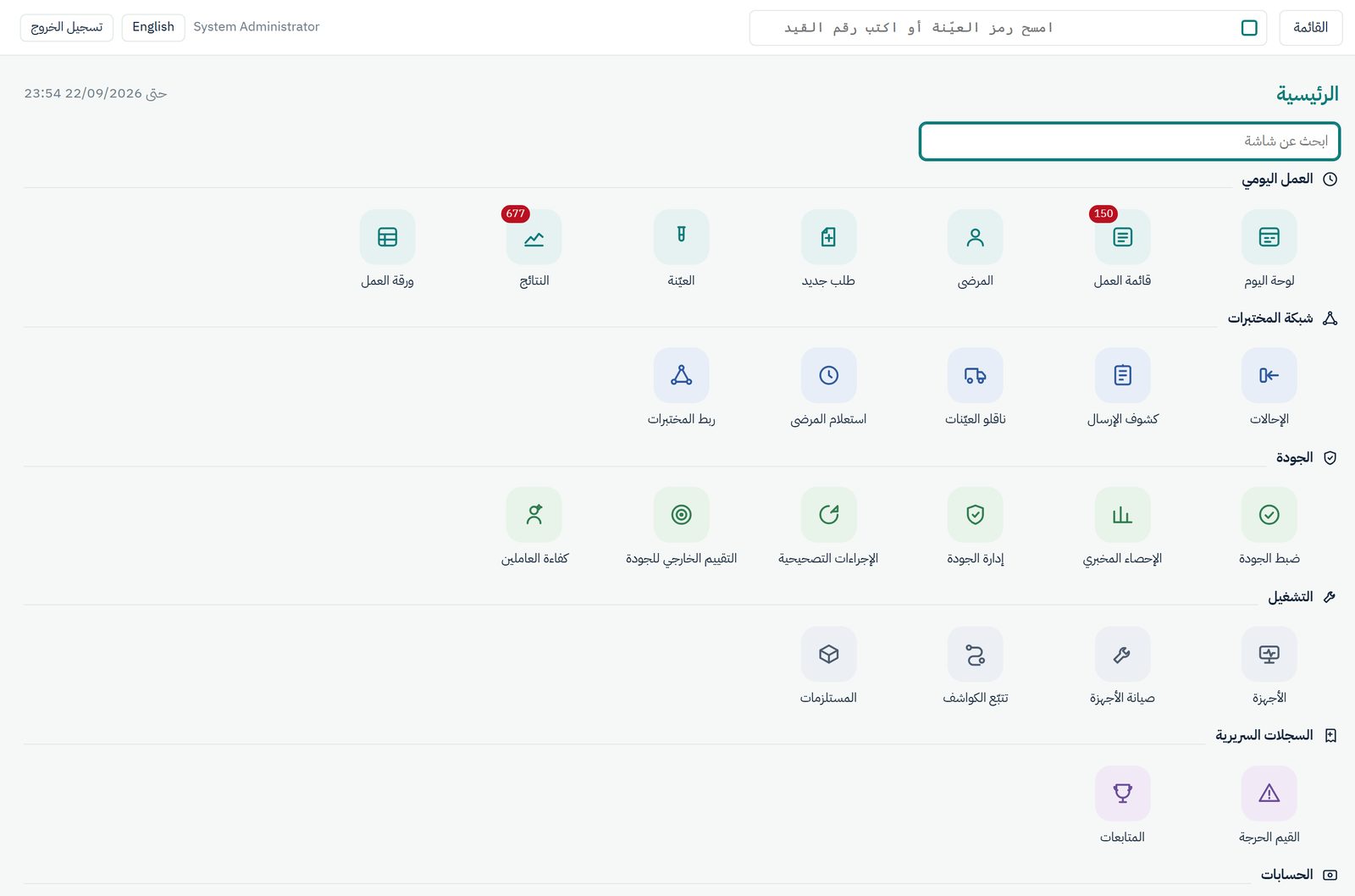
Task: Click the الحسابات section heading
Action: coord(1286,875)
